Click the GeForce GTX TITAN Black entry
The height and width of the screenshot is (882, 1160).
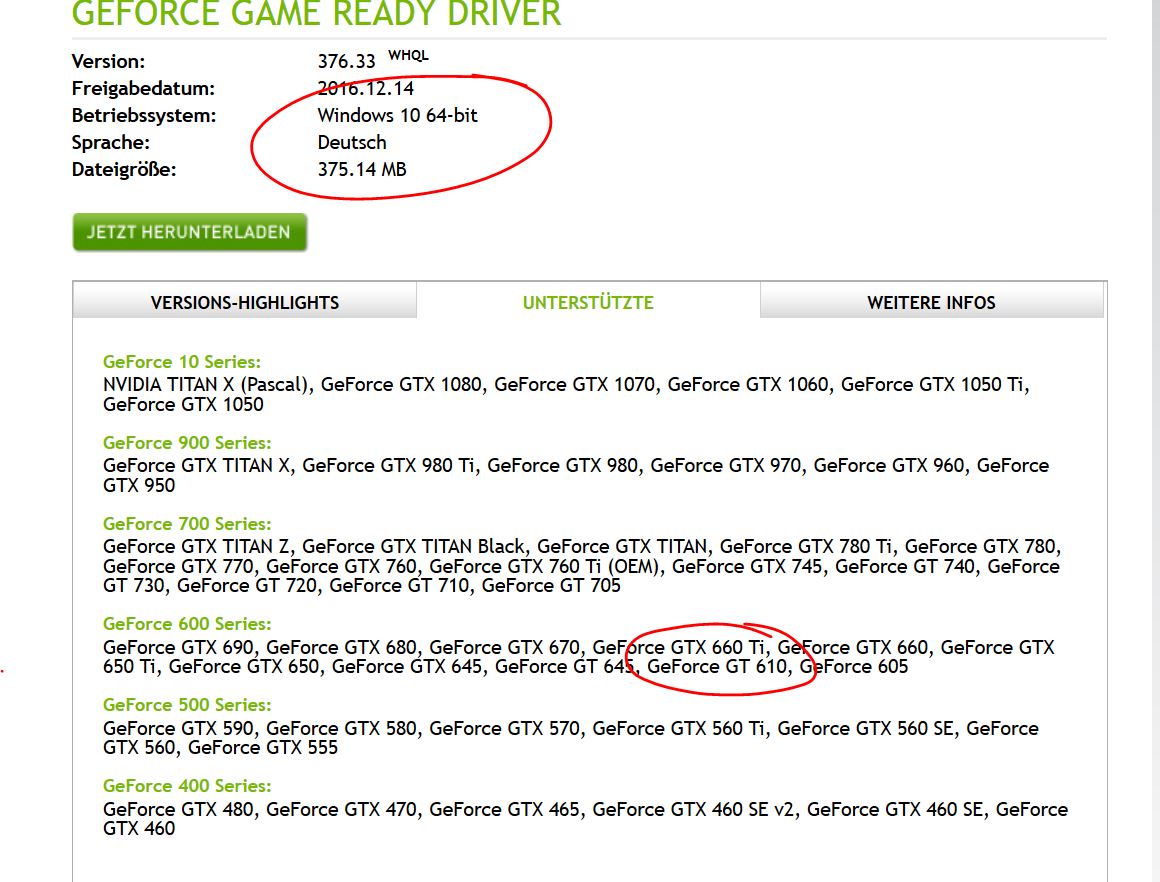click(x=414, y=547)
